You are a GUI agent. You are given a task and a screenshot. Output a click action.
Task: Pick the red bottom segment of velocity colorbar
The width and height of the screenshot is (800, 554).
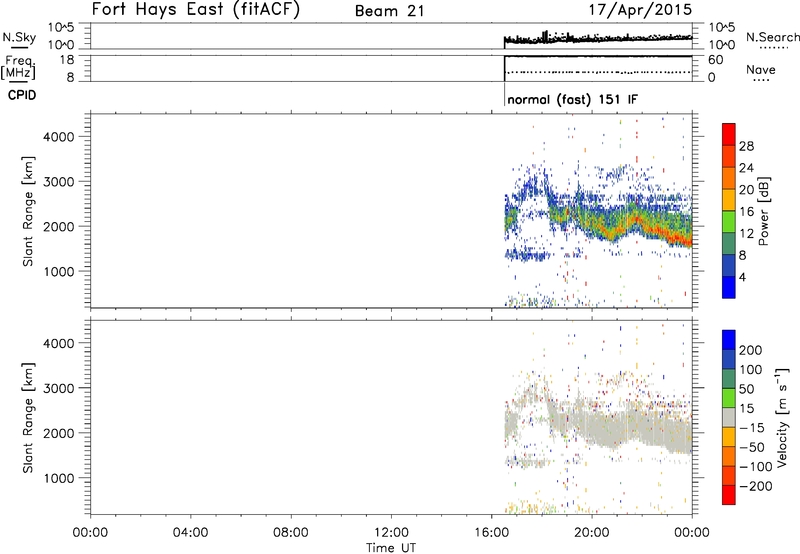729,495
